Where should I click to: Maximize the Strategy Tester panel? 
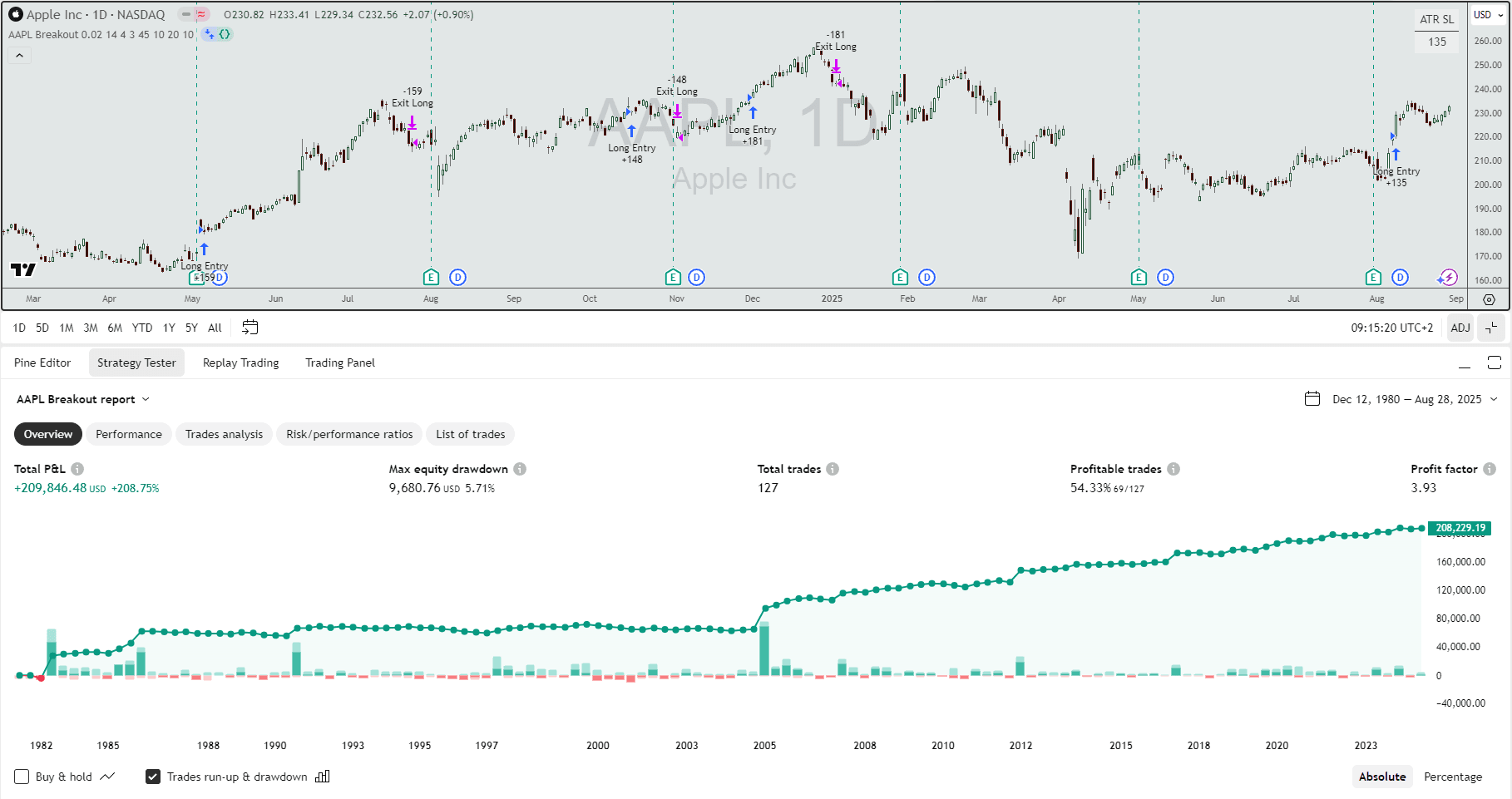[x=1494, y=363]
